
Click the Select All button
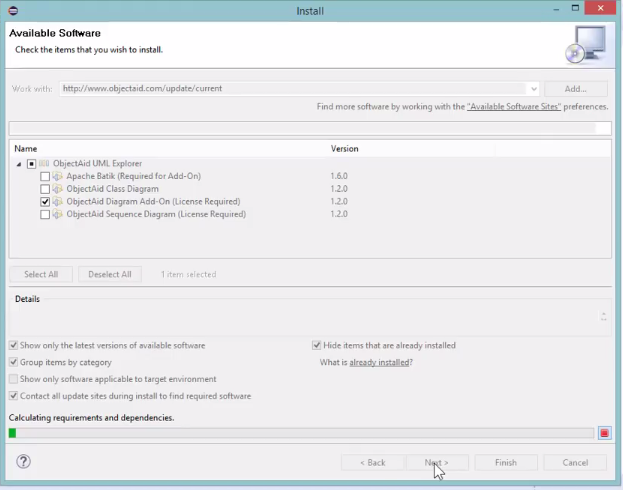(x=41, y=274)
